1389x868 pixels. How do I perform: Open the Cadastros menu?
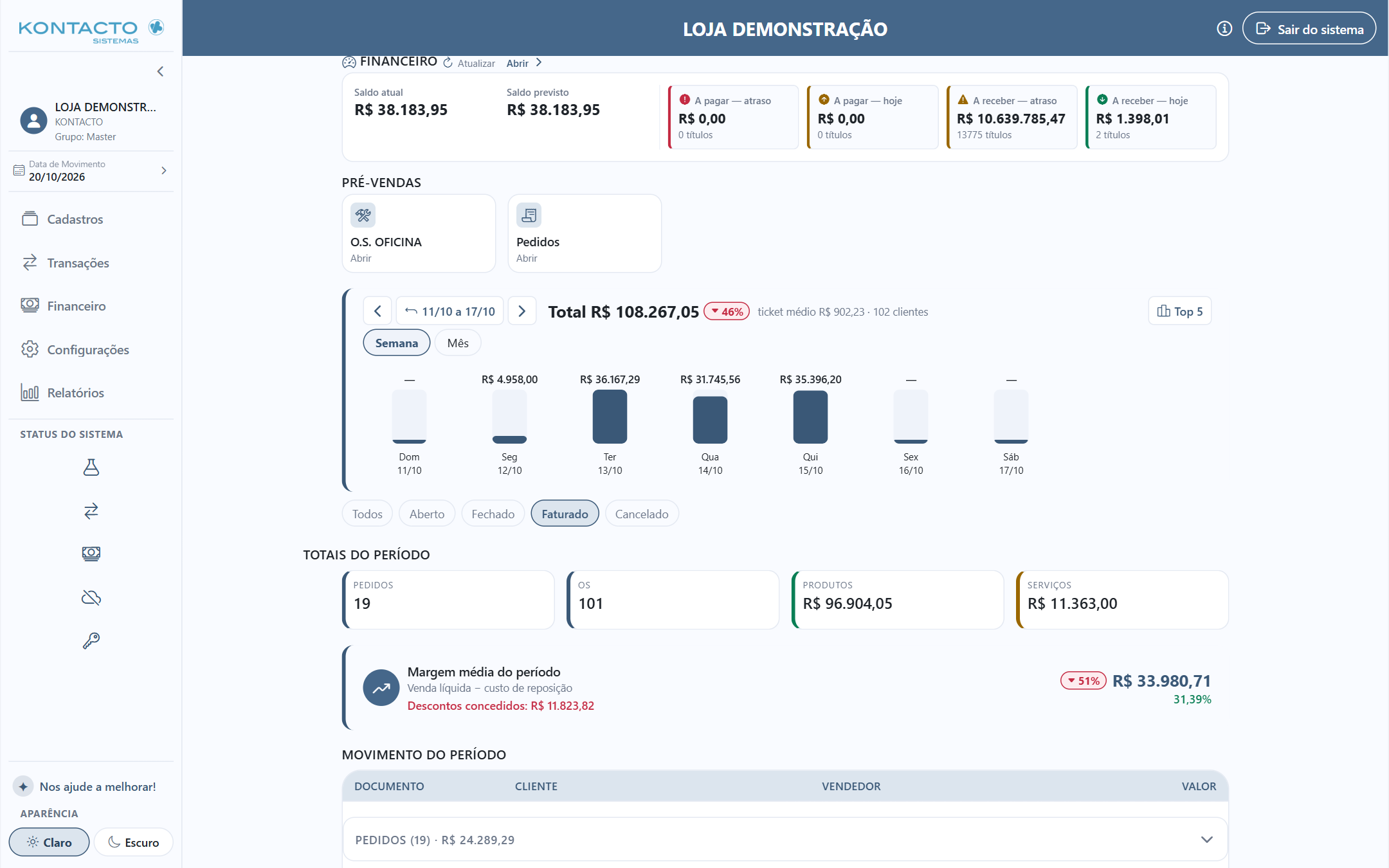(91, 219)
